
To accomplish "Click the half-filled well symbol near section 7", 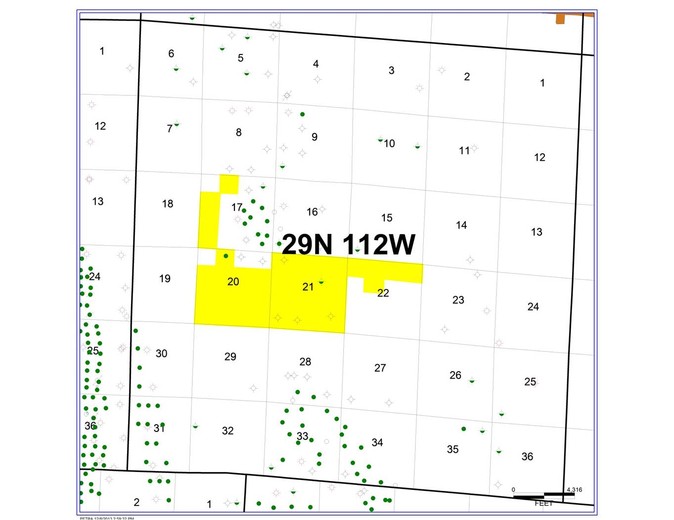I will click(x=177, y=124).
